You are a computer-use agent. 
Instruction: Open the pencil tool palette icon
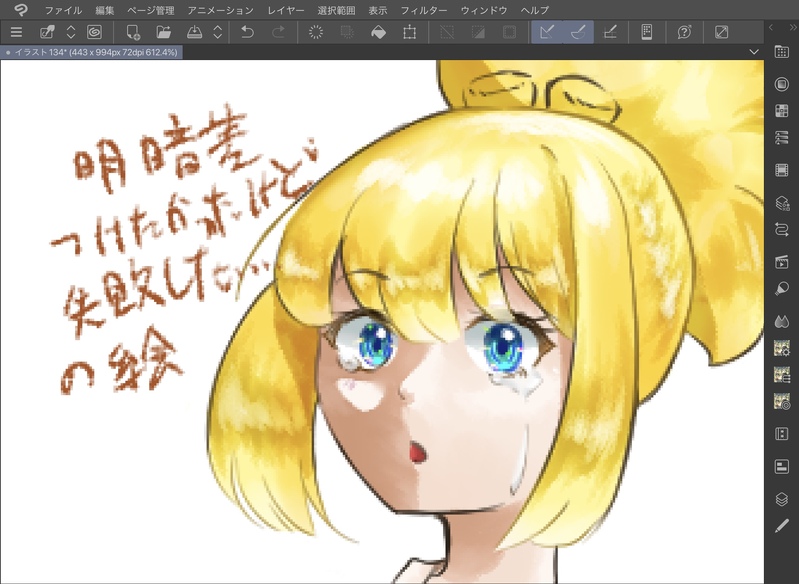[x=782, y=525]
